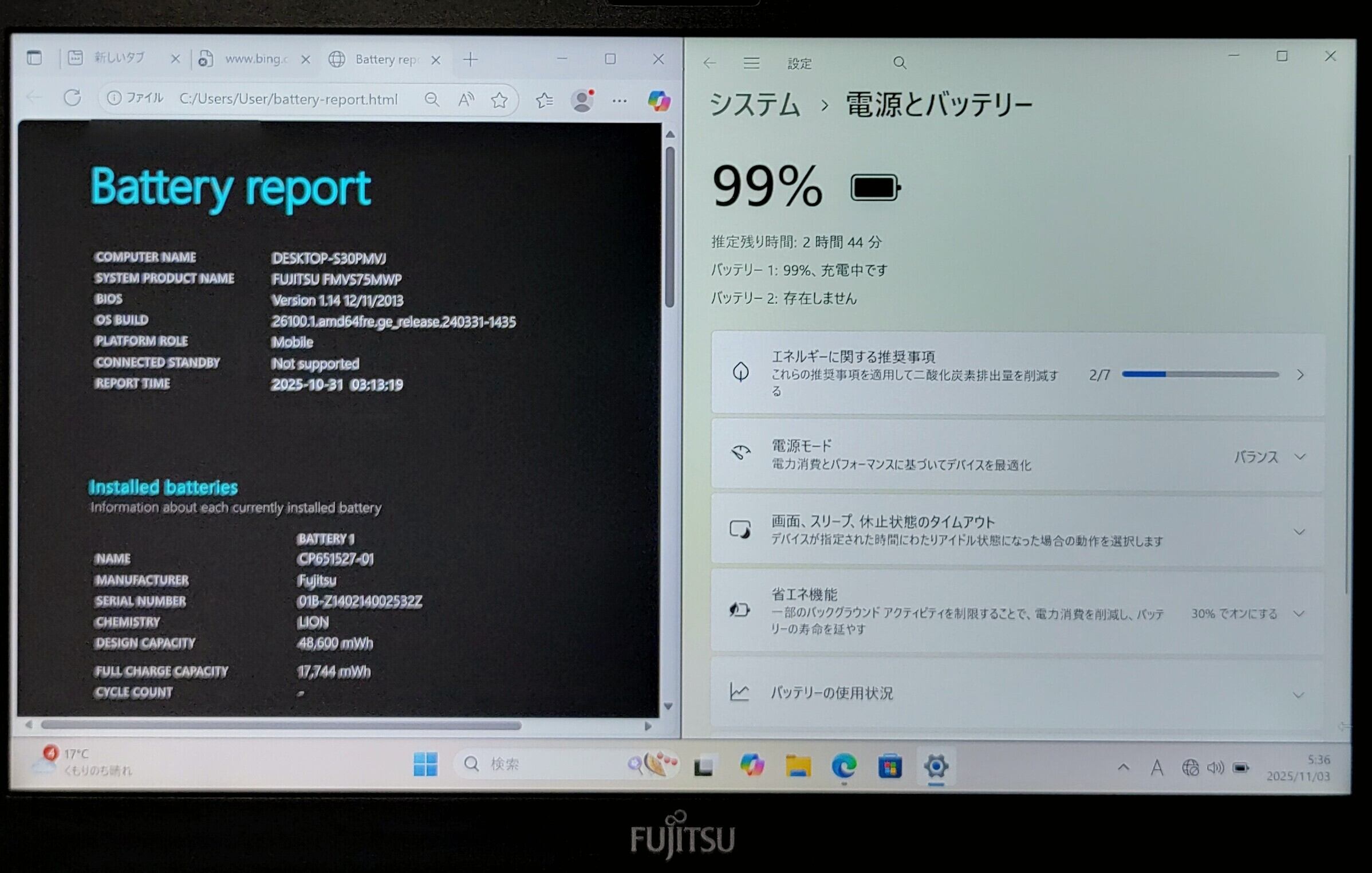Click the Edge refresh page icon
The image size is (1372, 873).
[x=72, y=98]
